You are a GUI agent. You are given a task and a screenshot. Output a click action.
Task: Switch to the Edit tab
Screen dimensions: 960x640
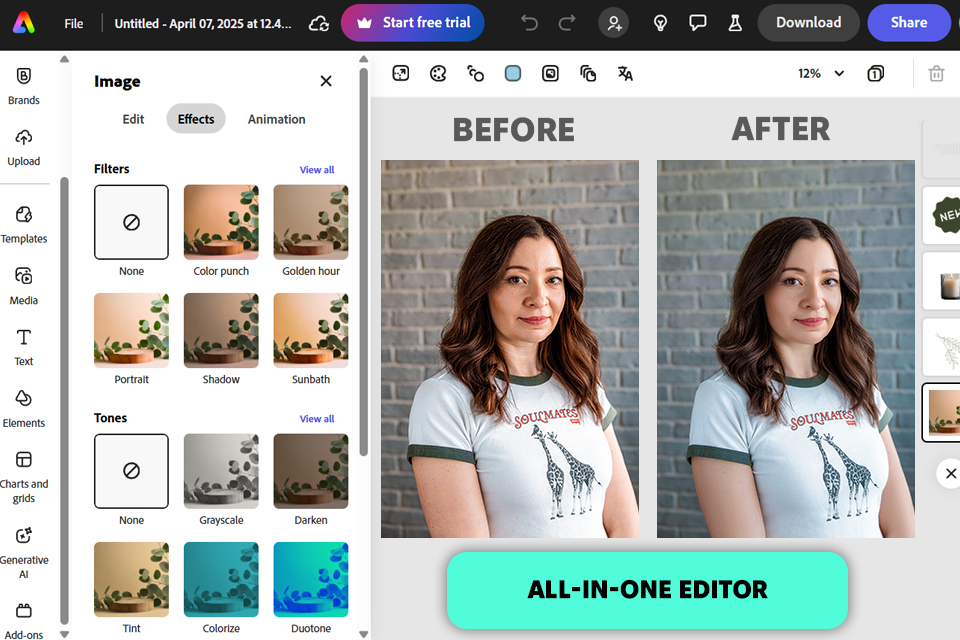pyautogui.click(x=133, y=119)
